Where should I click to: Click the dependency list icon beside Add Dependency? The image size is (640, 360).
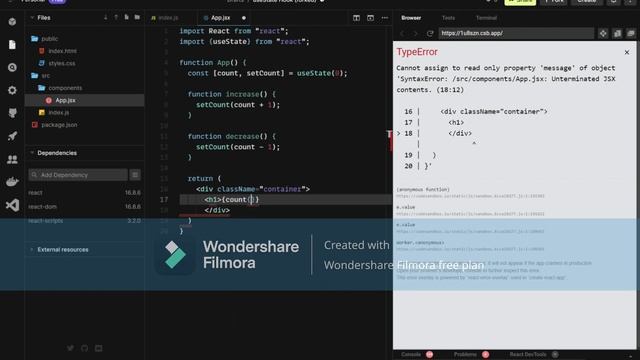pos(135,175)
